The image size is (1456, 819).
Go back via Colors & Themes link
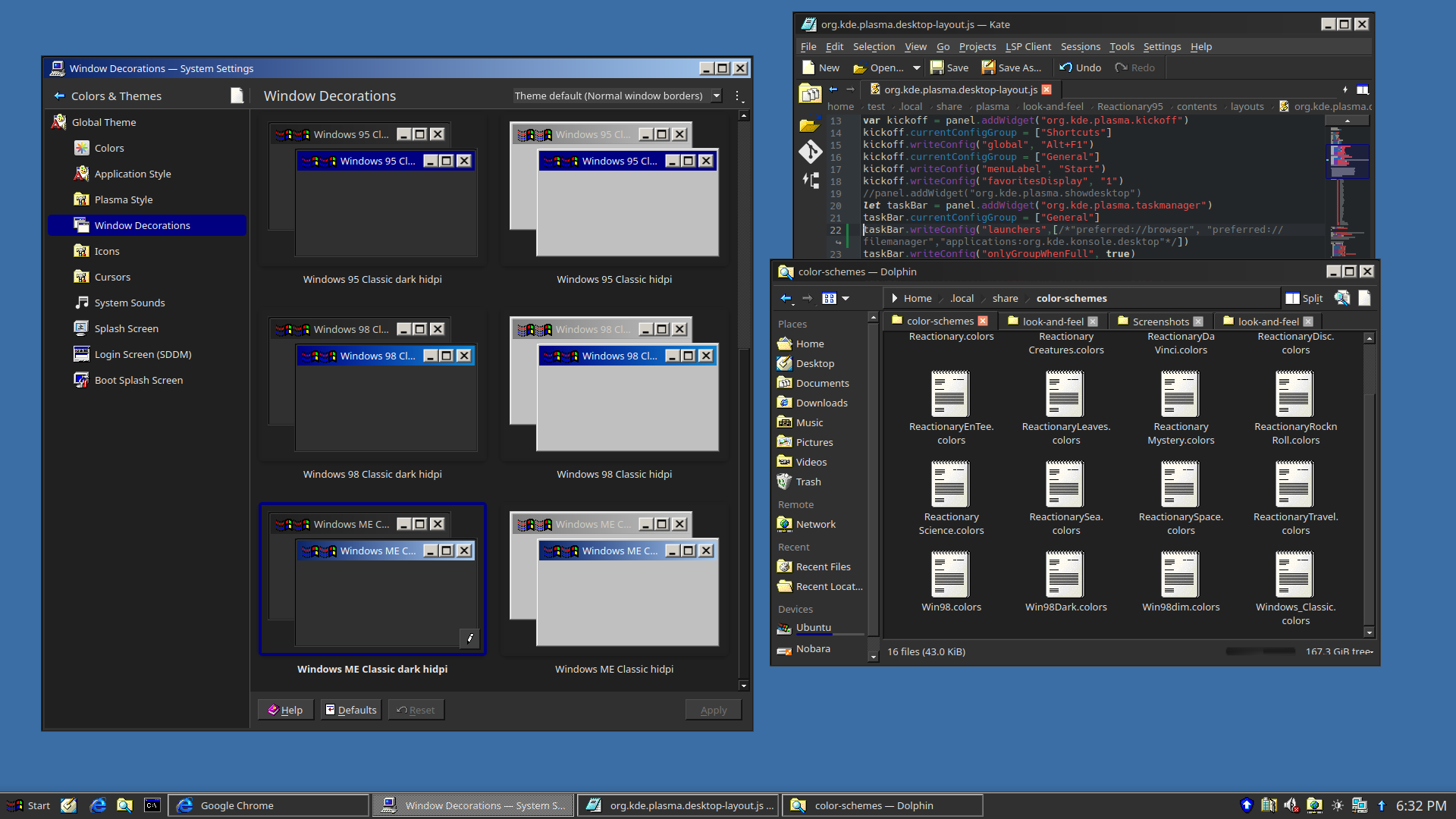[x=108, y=96]
